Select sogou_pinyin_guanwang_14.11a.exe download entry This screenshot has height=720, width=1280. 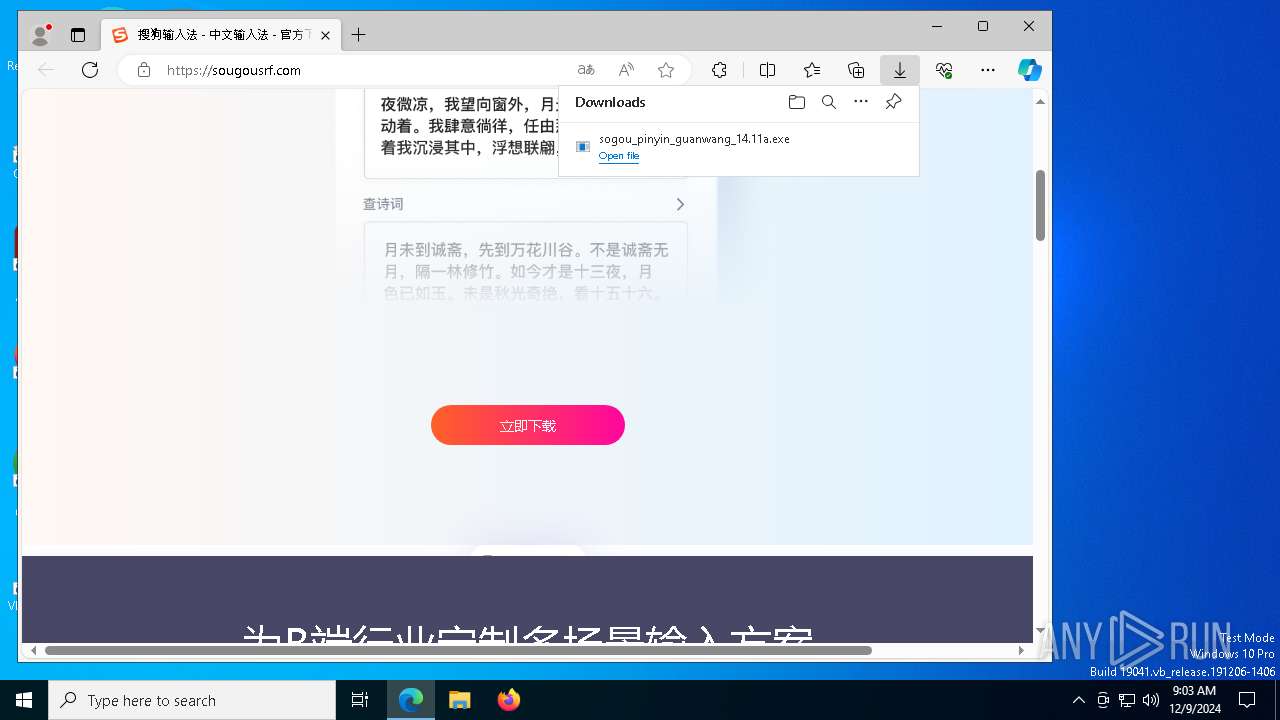click(x=738, y=147)
